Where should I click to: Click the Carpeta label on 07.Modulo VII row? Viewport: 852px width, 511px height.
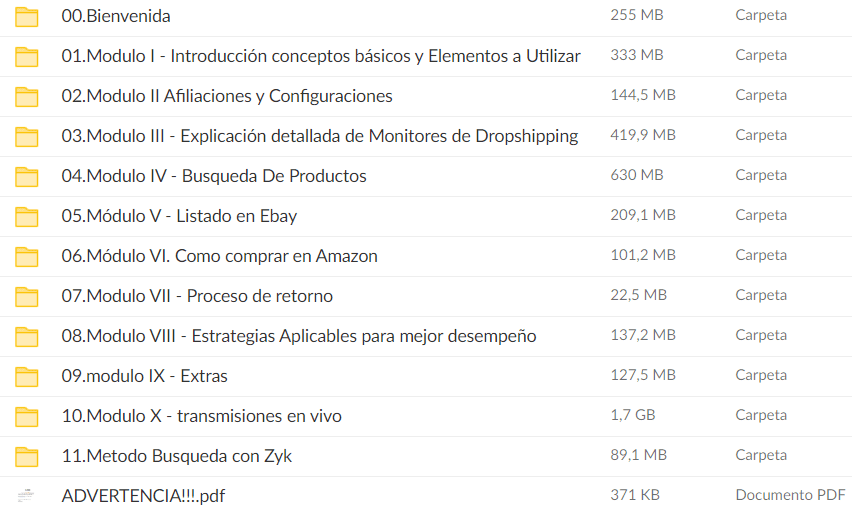coord(761,295)
